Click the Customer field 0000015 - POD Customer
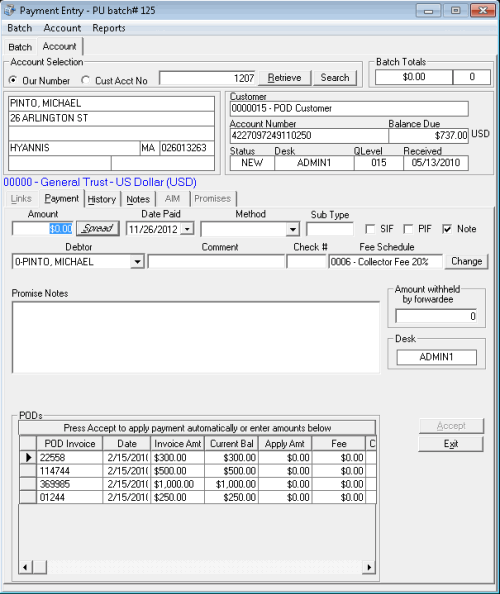The height and width of the screenshot is (594, 500). [x=349, y=108]
